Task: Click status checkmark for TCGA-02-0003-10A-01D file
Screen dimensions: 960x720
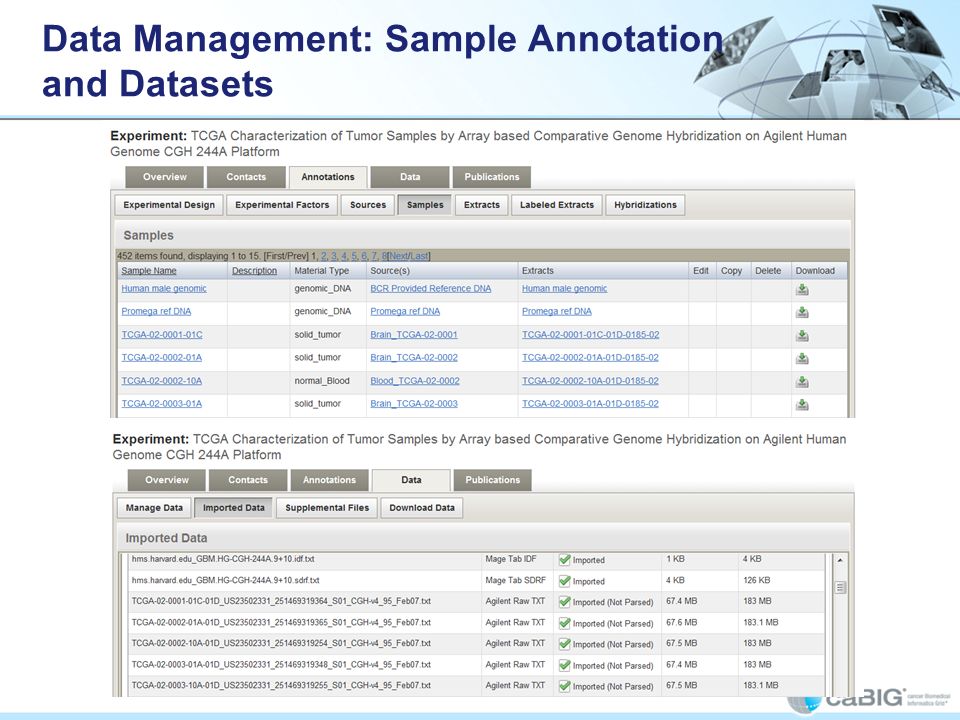Action: click(564, 686)
